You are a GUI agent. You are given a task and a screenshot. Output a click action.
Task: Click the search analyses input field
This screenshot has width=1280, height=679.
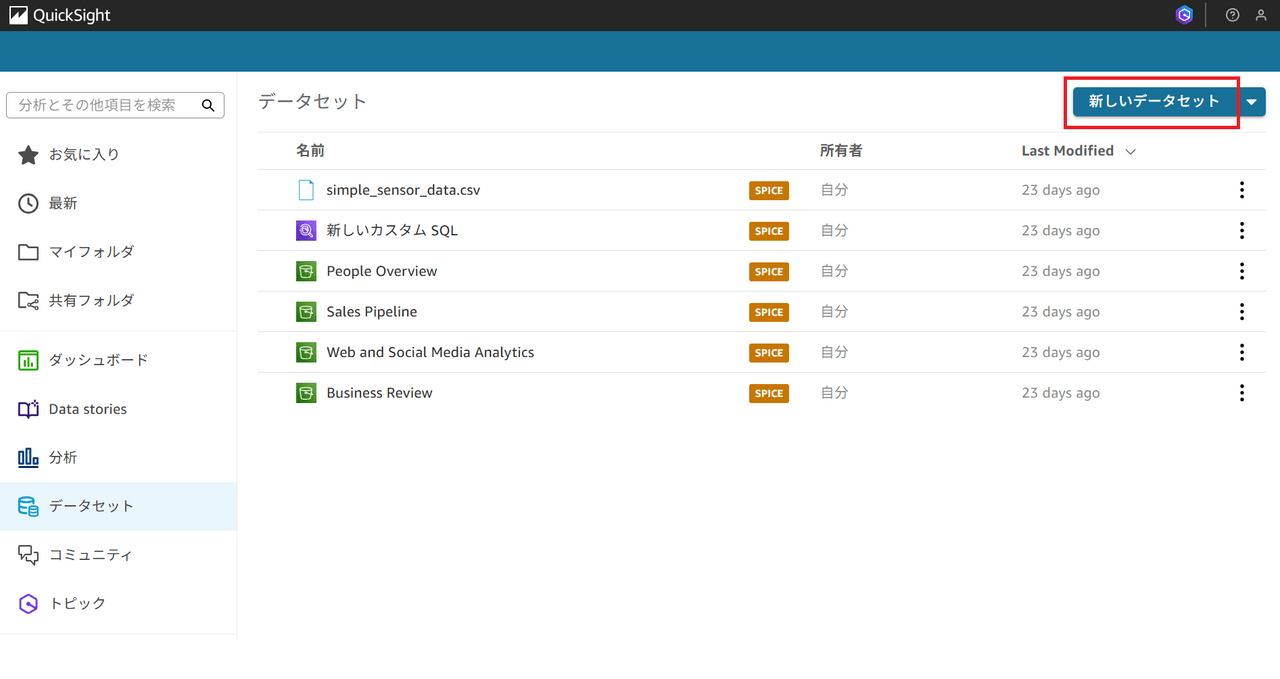coord(105,105)
